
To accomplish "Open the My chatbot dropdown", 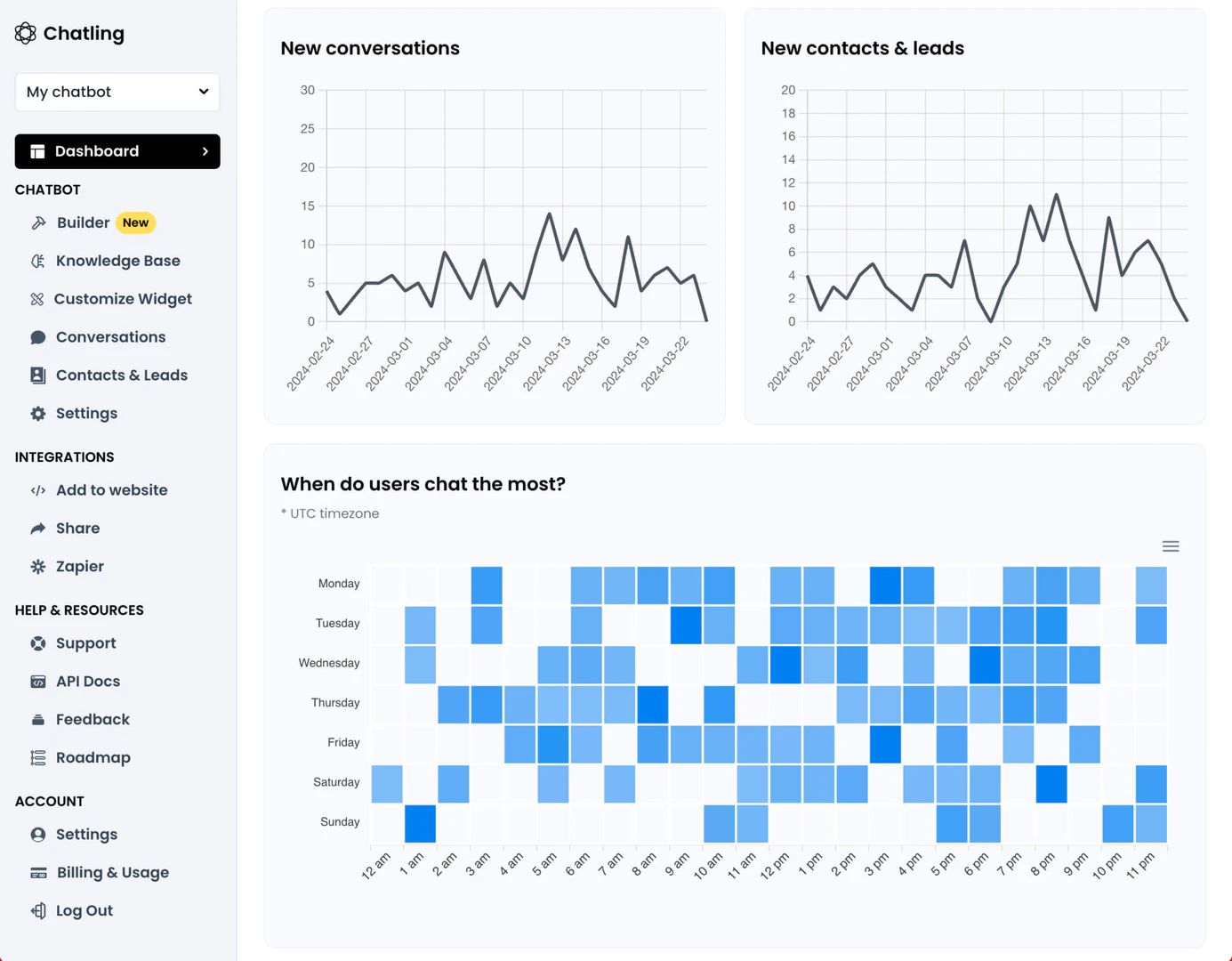I will coord(117,92).
